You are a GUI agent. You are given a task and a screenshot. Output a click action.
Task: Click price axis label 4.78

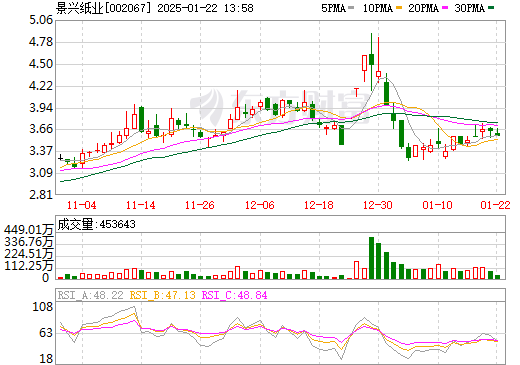tap(41, 42)
